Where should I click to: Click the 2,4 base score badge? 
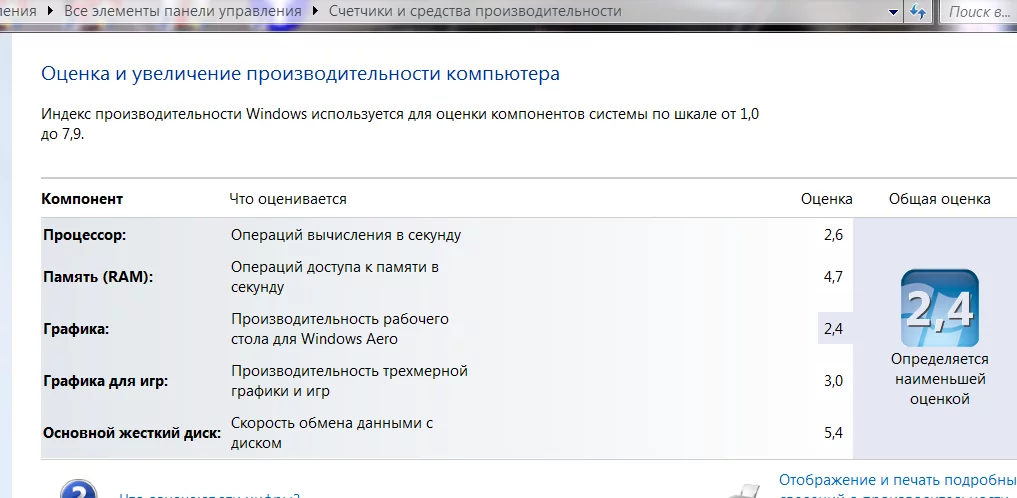939,308
